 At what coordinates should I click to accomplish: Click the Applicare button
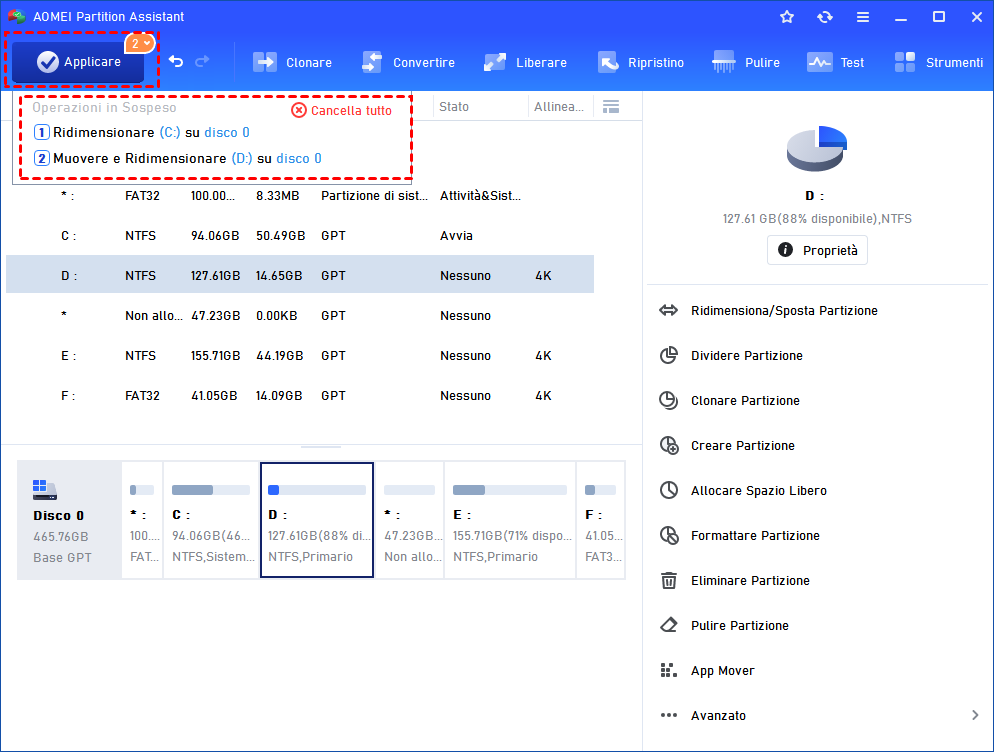point(78,62)
